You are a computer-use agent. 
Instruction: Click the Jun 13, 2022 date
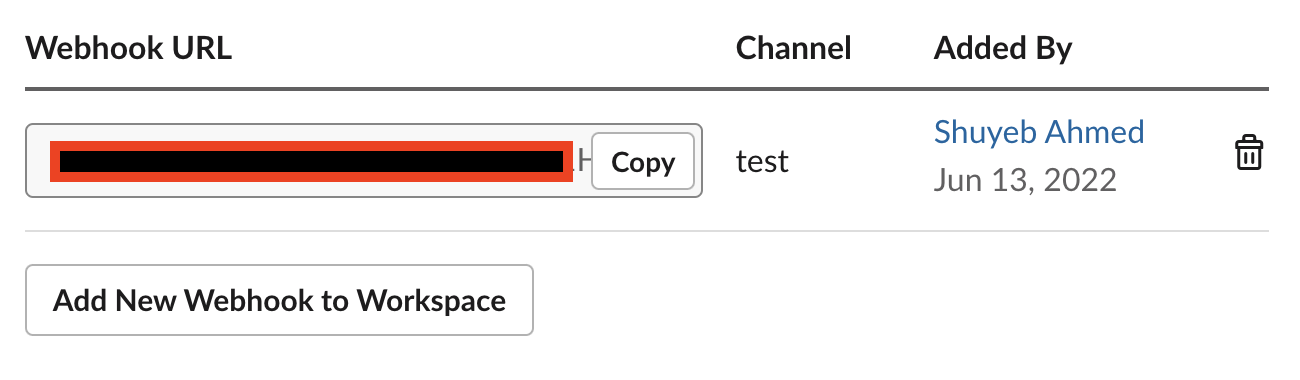[x=1025, y=180]
